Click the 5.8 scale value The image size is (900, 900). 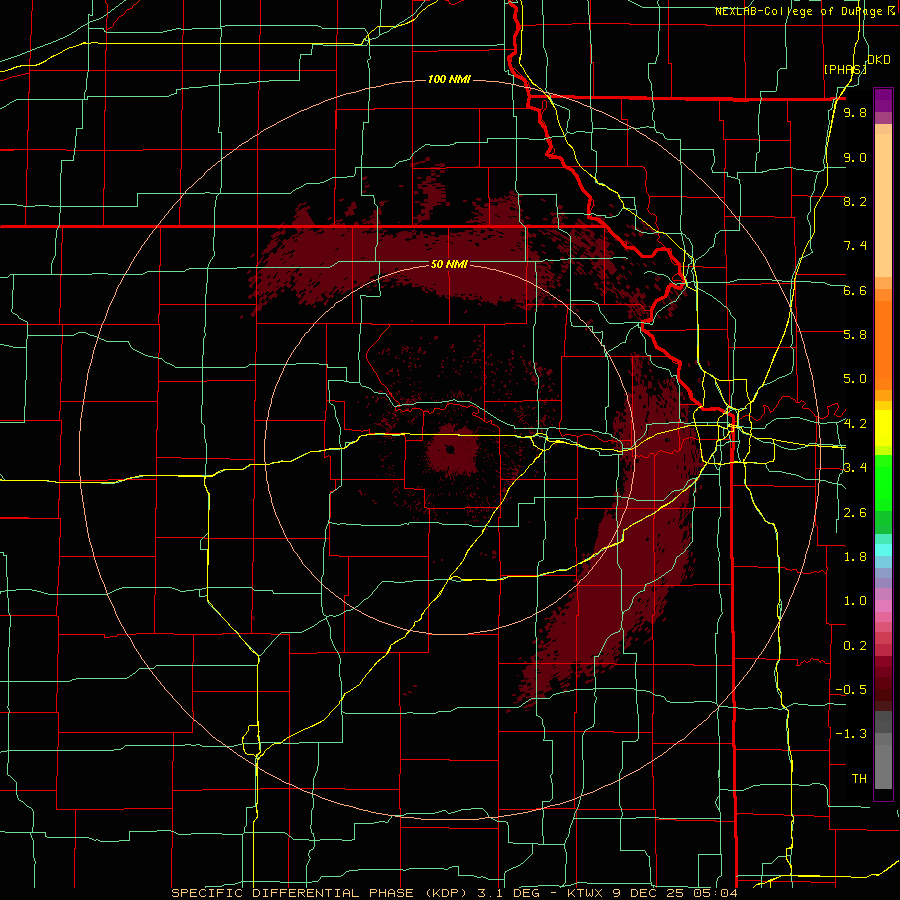point(855,335)
